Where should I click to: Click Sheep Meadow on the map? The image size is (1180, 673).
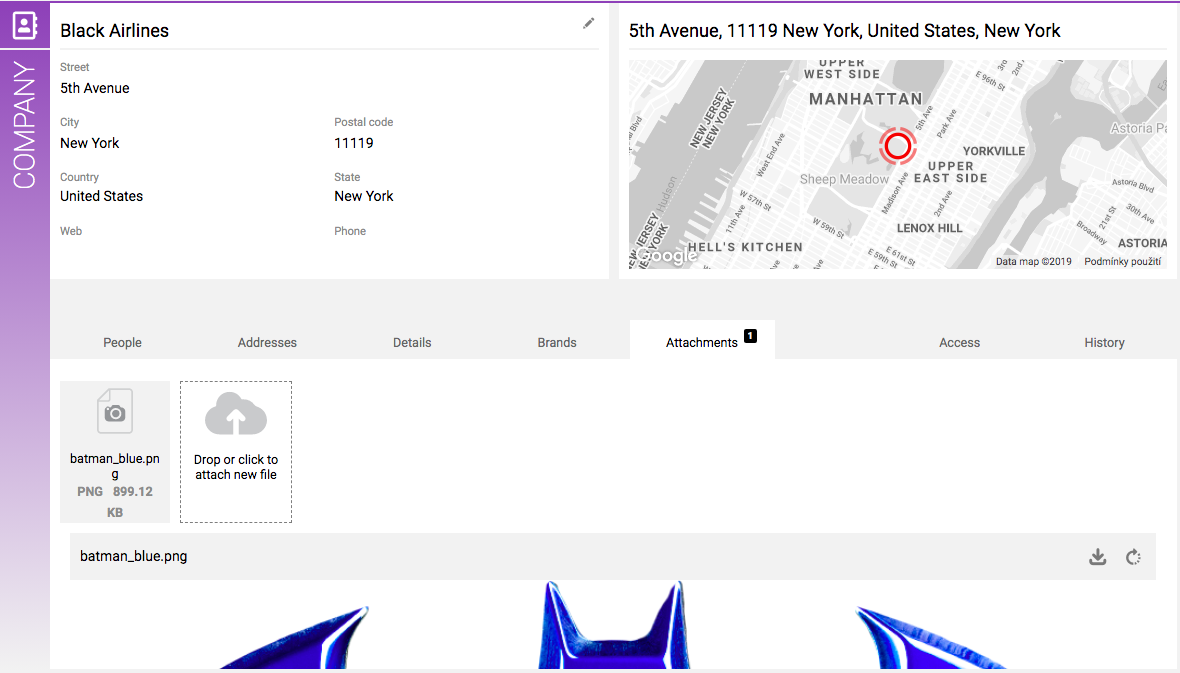pos(844,179)
